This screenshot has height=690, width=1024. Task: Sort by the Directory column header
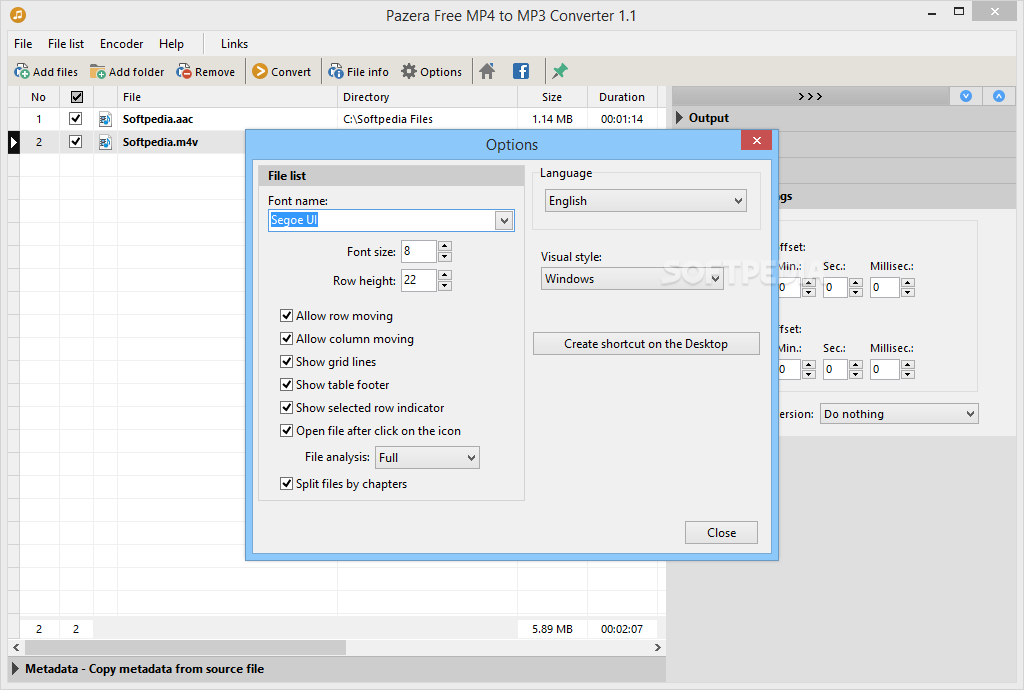tap(427, 97)
